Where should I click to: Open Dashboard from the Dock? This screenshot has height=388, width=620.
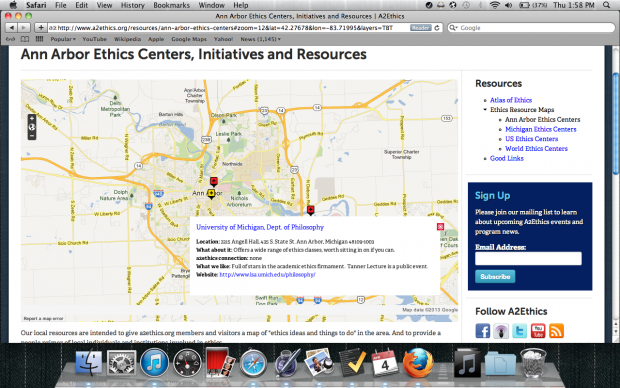[x=187, y=362]
